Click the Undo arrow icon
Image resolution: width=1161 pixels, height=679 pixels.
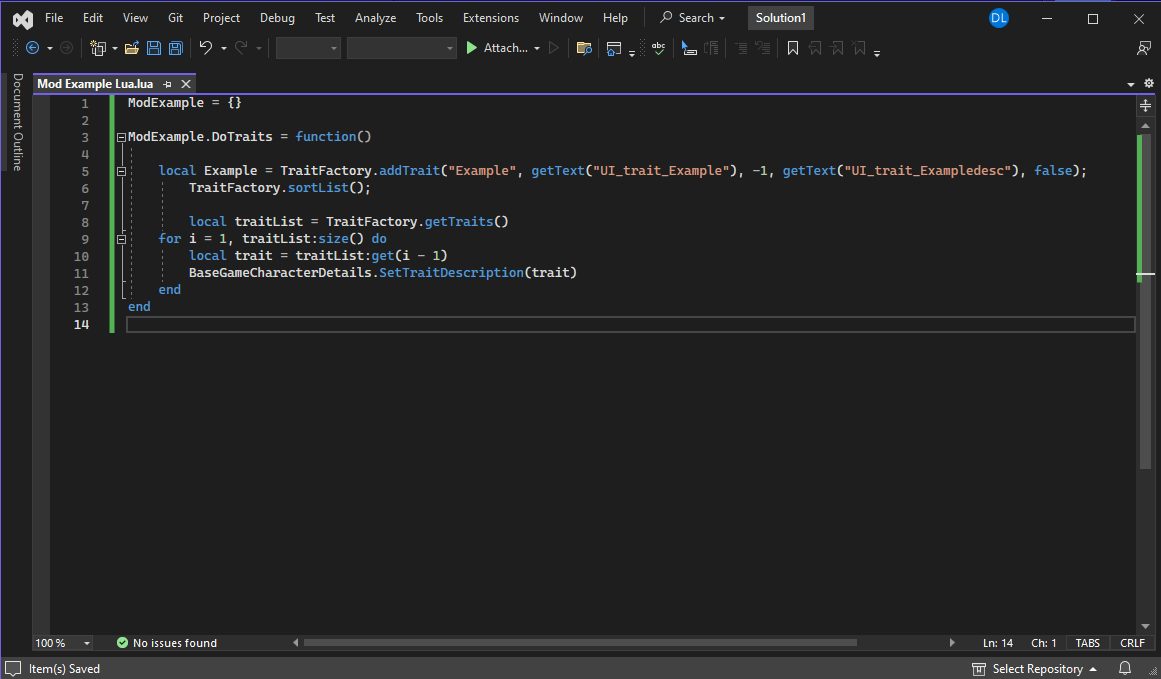(205, 48)
